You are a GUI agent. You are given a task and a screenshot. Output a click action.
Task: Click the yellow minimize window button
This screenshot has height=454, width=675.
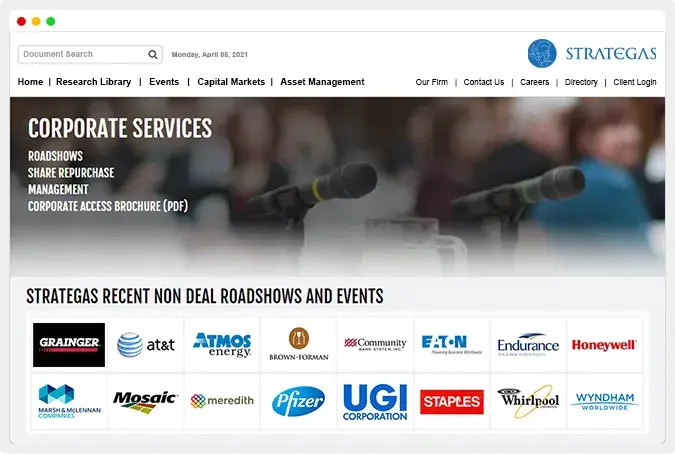point(36,21)
